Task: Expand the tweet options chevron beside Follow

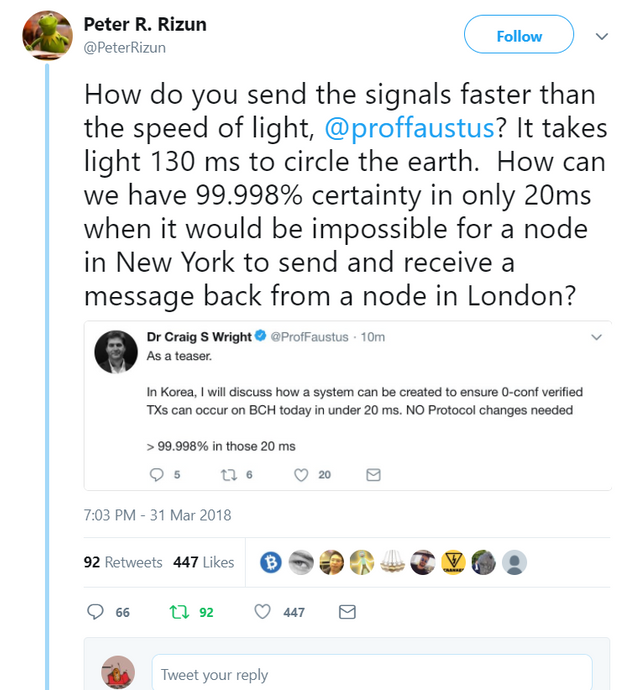Action: click(602, 36)
